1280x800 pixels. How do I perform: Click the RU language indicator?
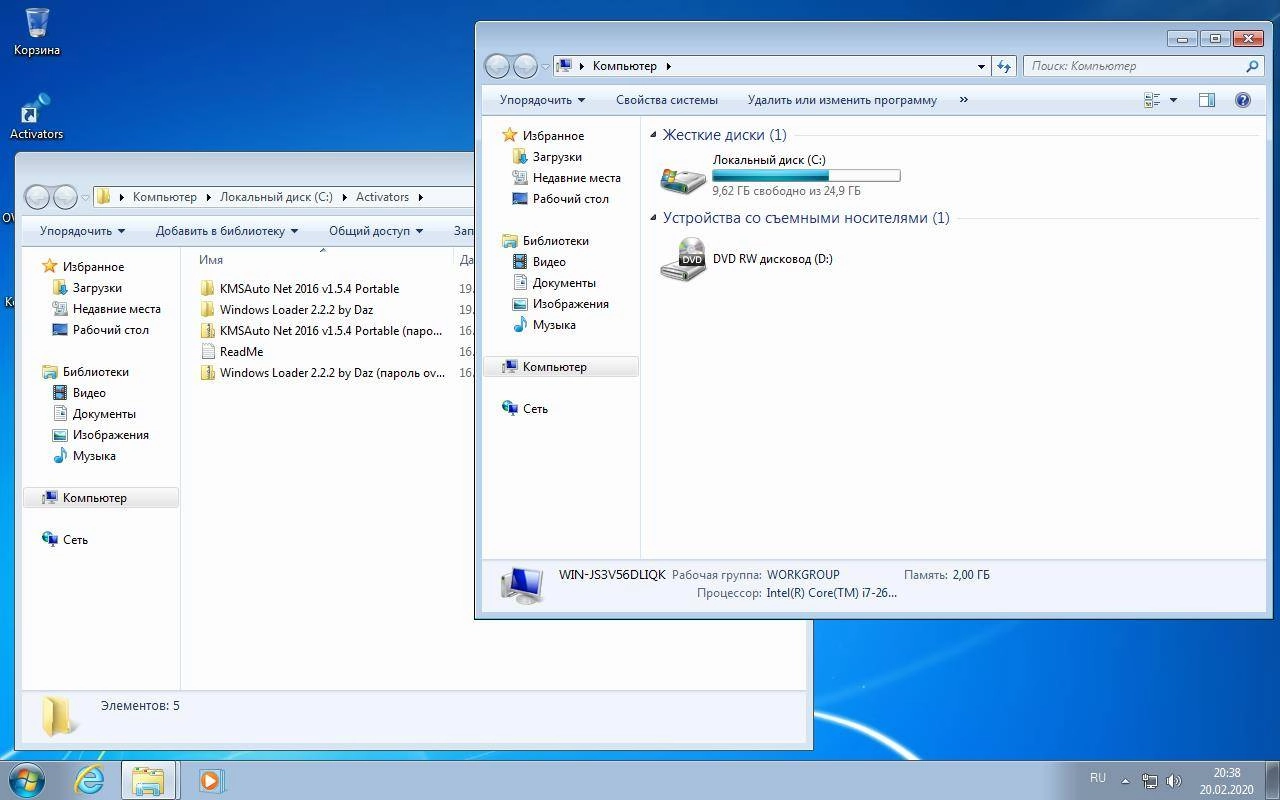pyautogui.click(x=1098, y=778)
